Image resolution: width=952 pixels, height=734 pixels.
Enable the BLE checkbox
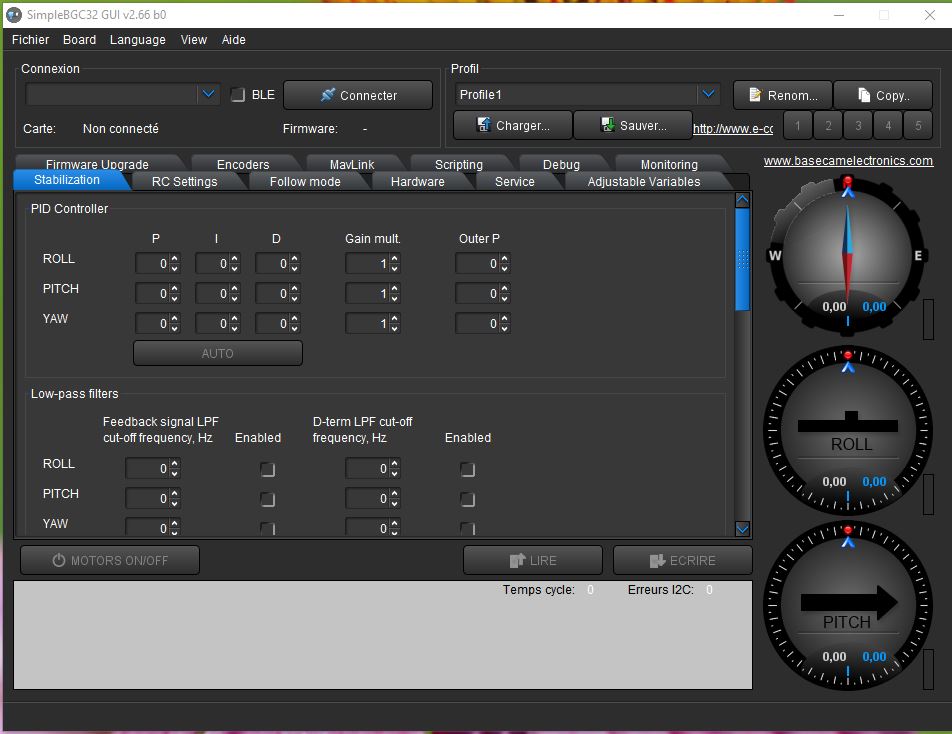point(238,95)
